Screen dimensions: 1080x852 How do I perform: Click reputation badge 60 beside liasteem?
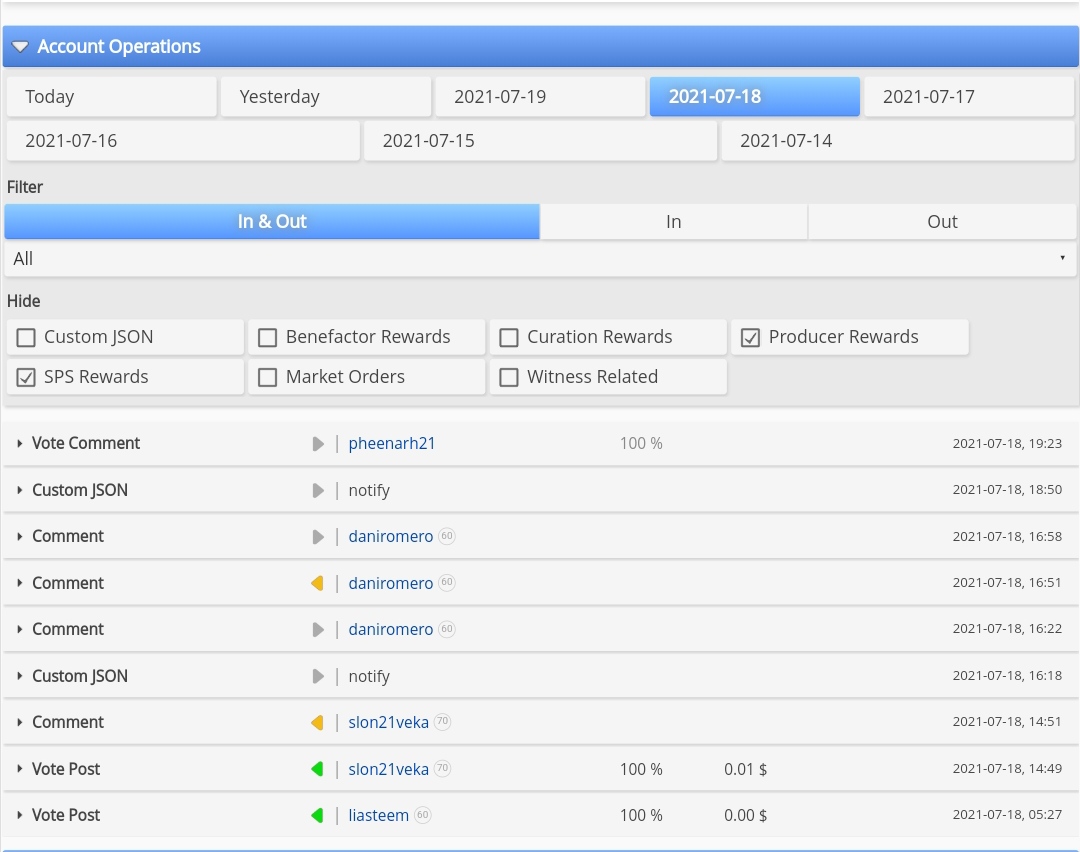point(422,815)
